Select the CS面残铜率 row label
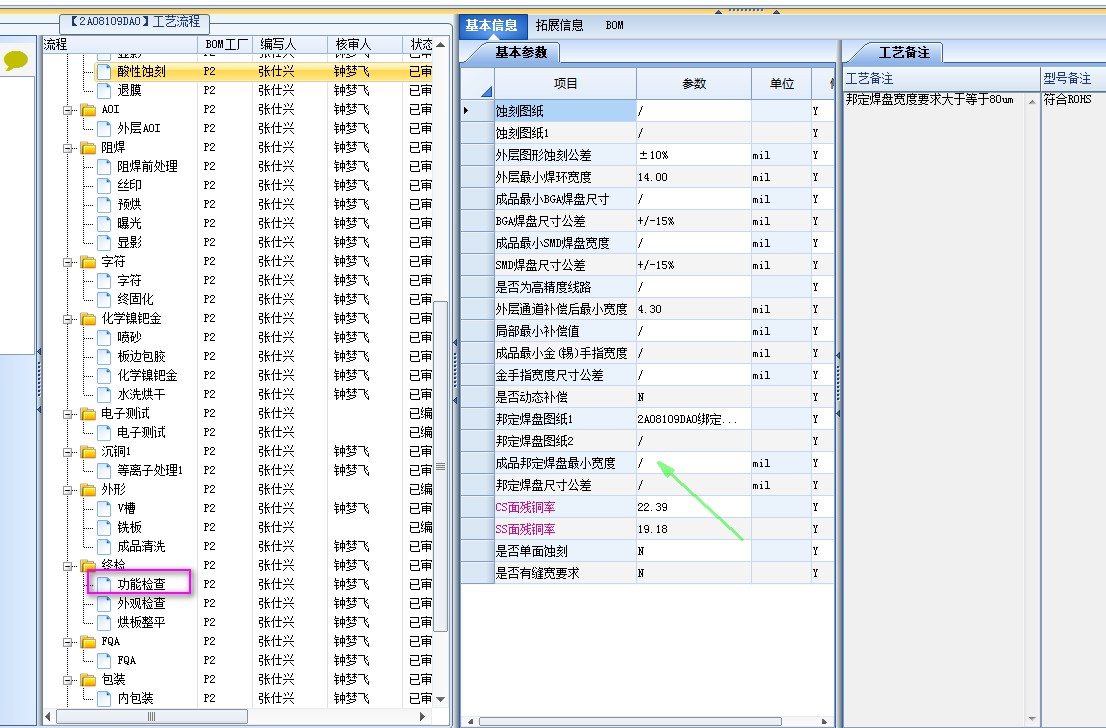This screenshot has width=1106, height=728. pyautogui.click(x=525, y=507)
